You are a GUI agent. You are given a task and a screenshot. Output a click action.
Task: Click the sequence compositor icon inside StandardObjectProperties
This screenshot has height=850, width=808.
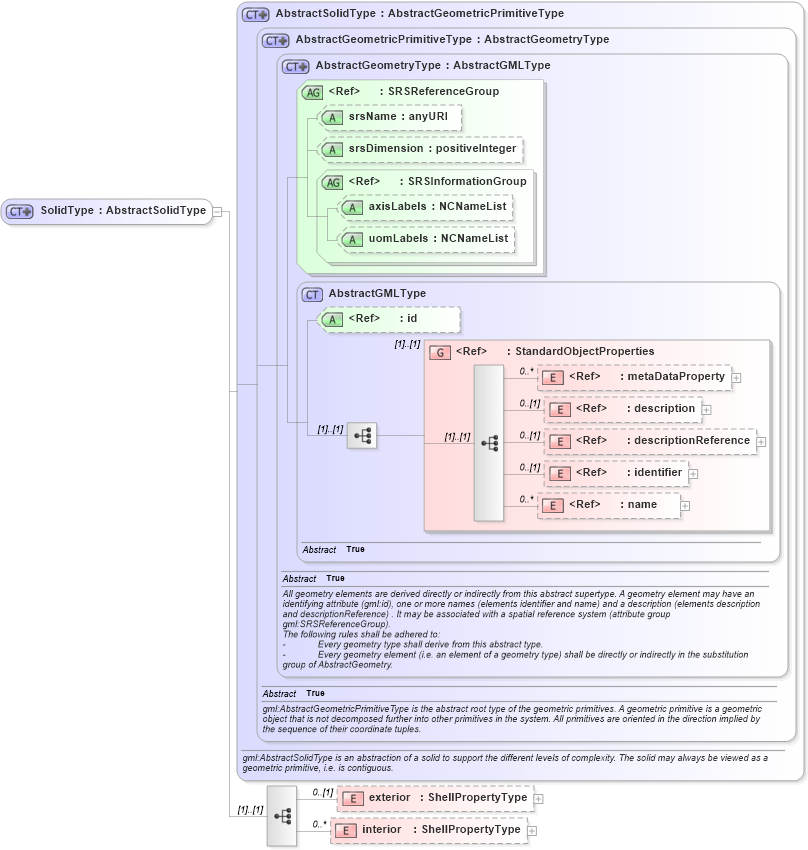click(x=489, y=443)
